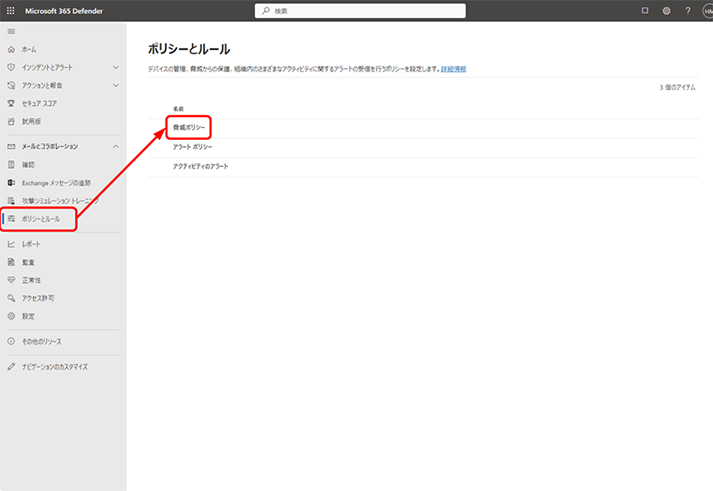Open the app launcher waffle icon

(x=10, y=10)
